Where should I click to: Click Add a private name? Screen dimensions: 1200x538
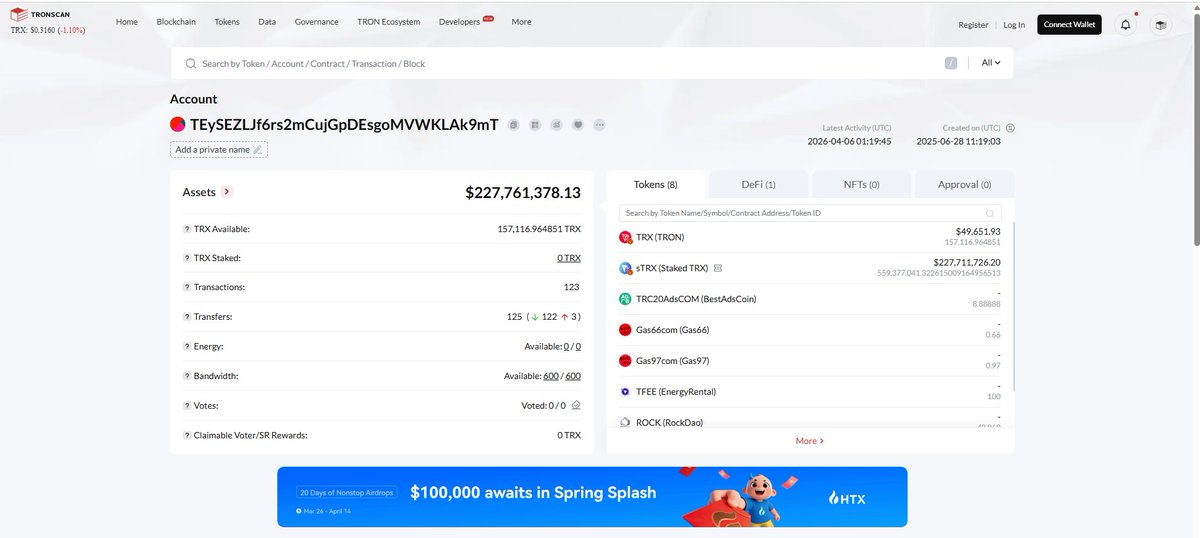218,150
